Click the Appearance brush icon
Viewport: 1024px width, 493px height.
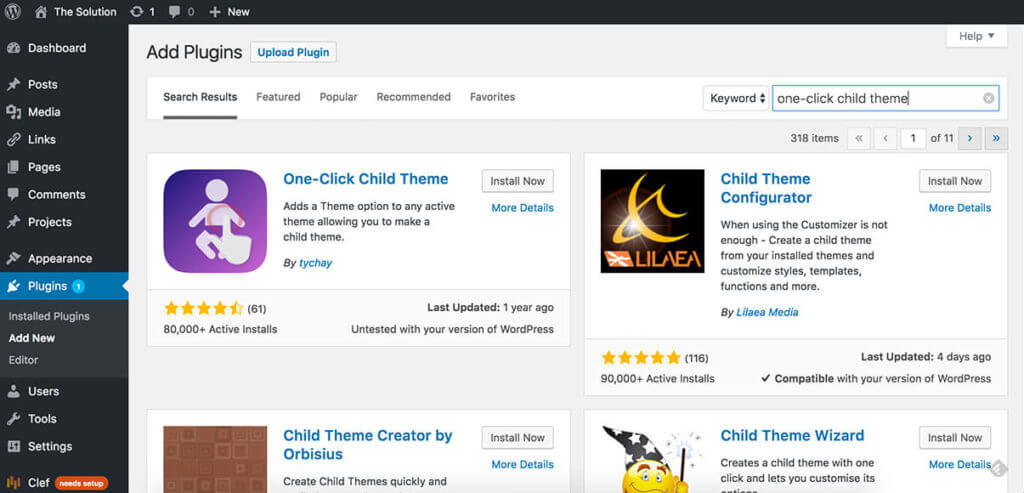pyautogui.click(x=13, y=259)
